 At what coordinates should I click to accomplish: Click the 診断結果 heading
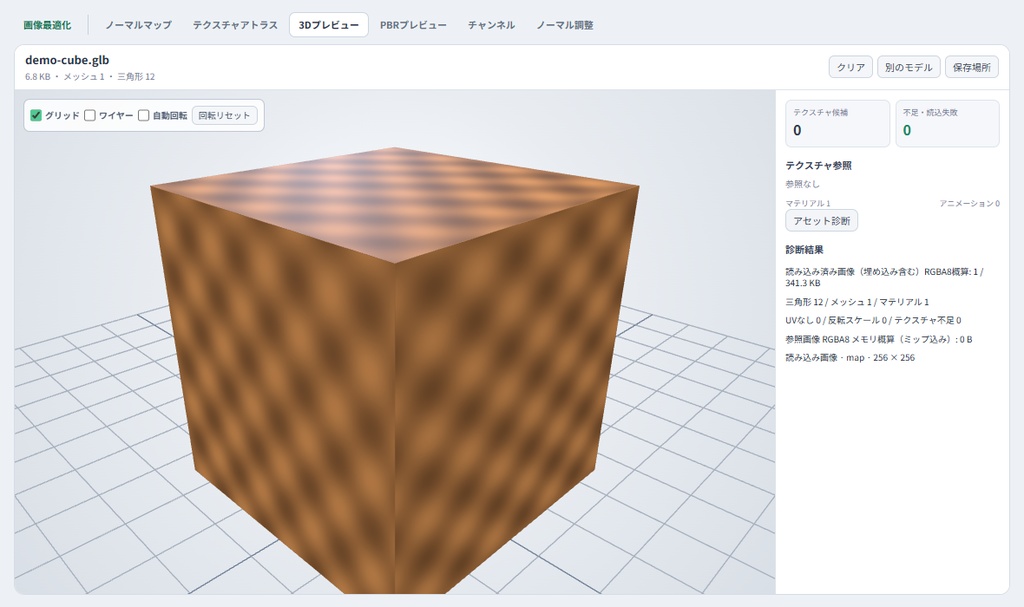(x=804, y=250)
